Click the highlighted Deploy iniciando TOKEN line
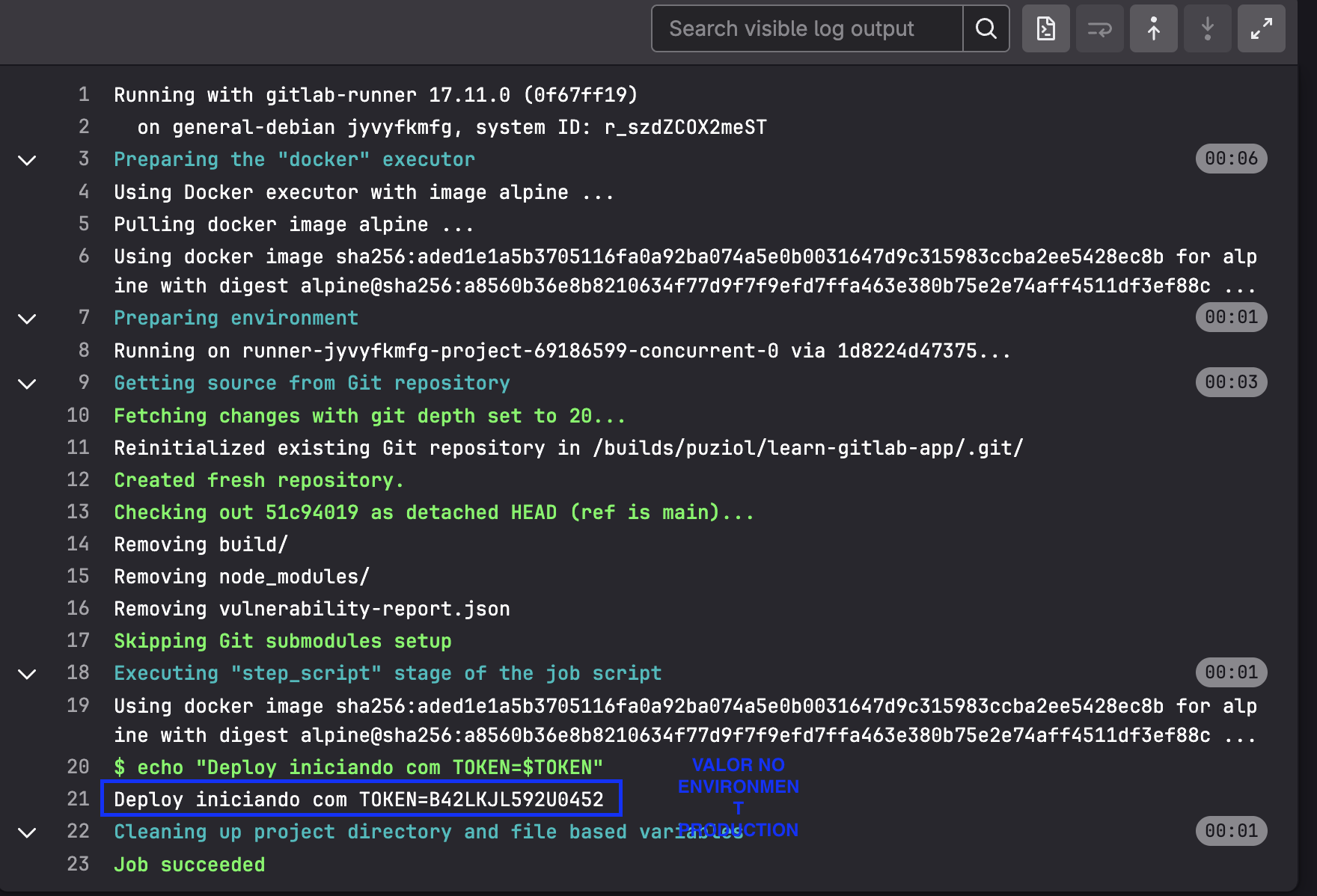Image resolution: width=1317 pixels, height=896 pixels. pos(359,800)
